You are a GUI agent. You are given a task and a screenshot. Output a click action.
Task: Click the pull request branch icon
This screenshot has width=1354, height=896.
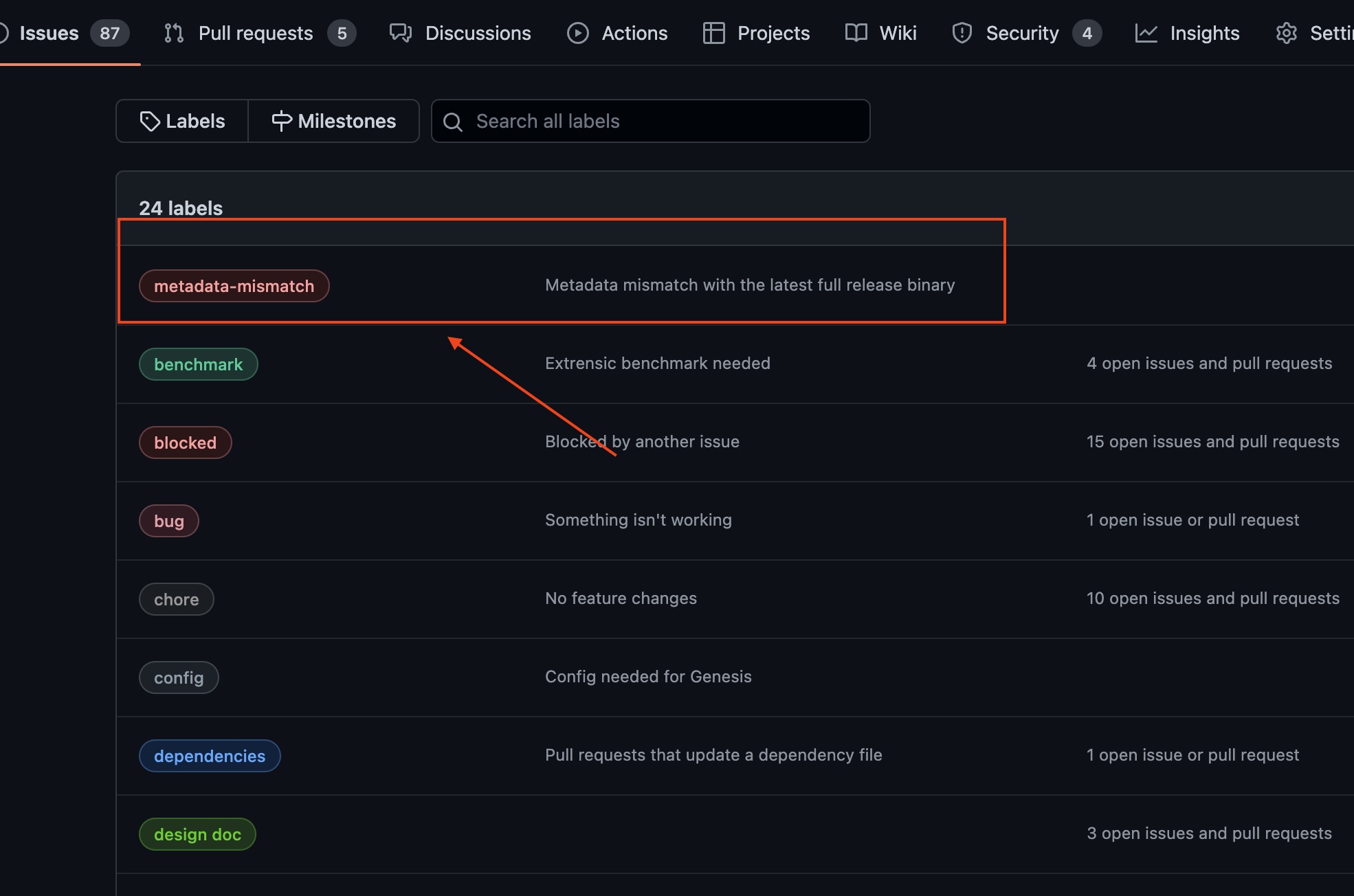tap(174, 32)
